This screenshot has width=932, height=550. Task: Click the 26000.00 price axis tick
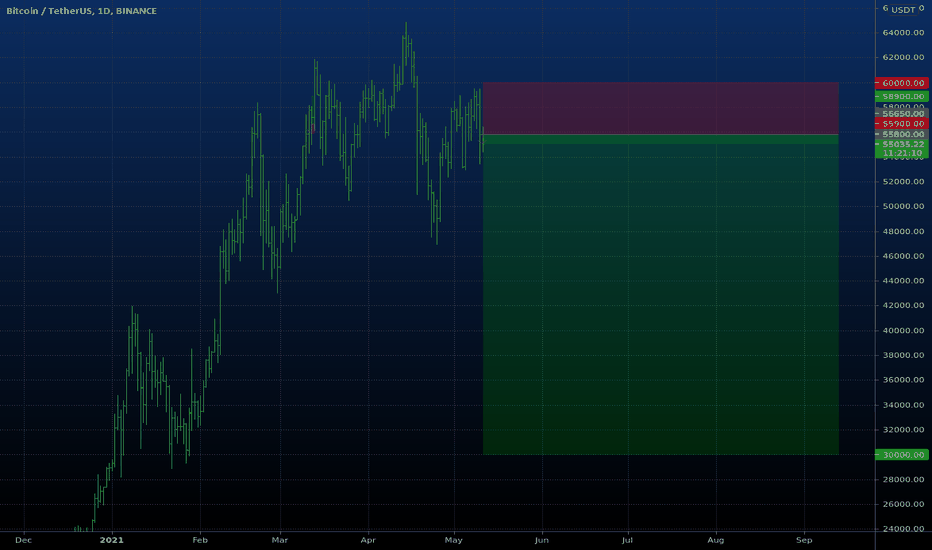(x=903, y=504)
